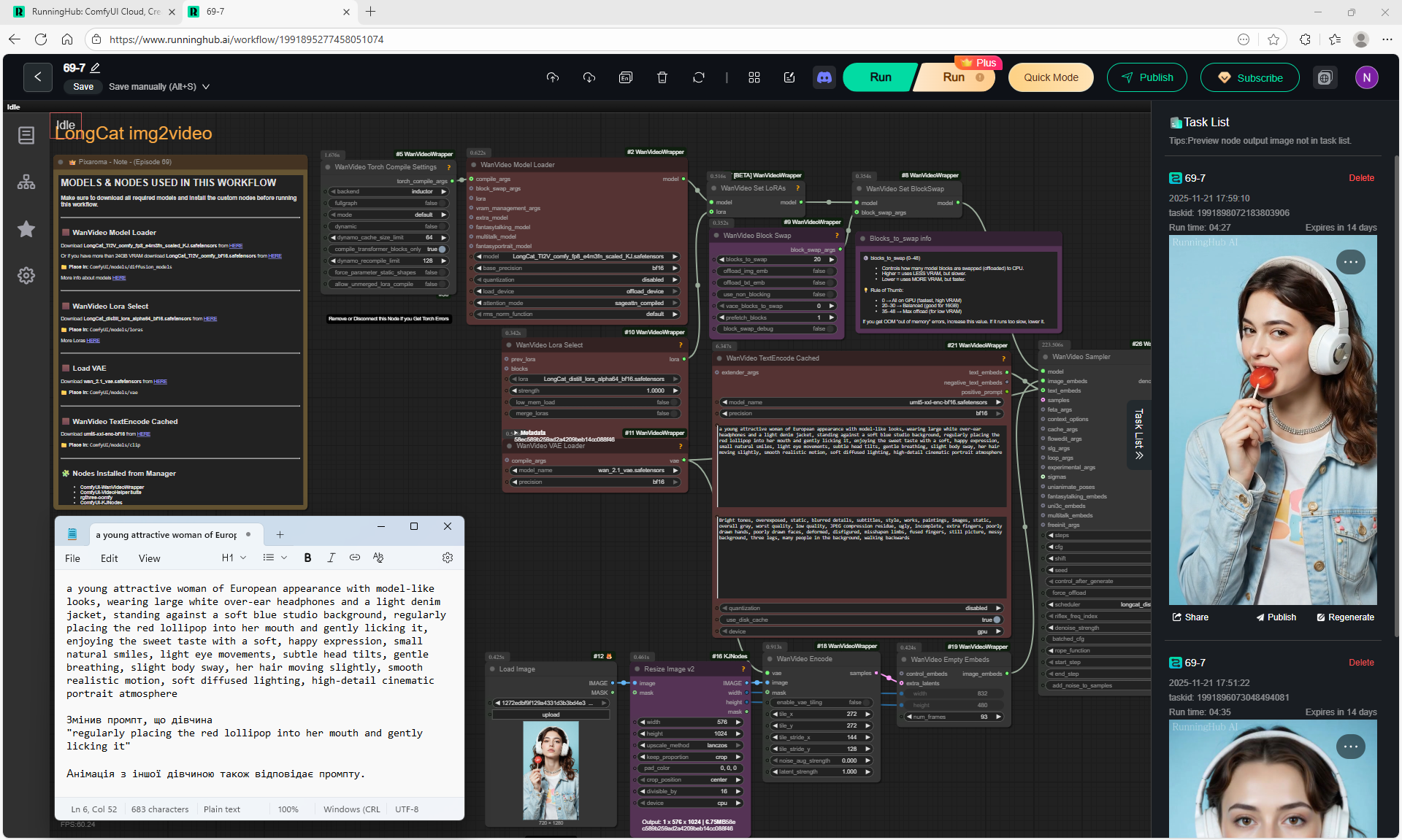Screen dimensions: 1402x840
Task: Open the favorites star sidebar icon
Action: click(26, 229)
